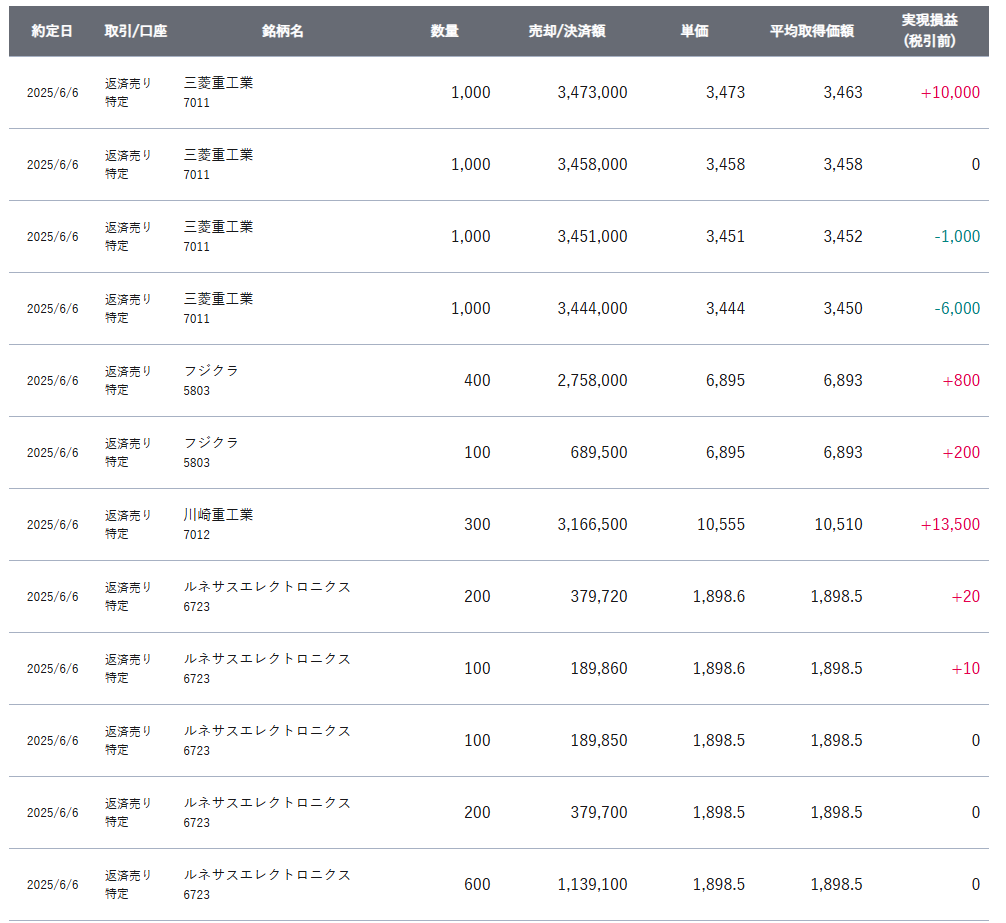Click the 川崎重工業 stock name
Image resolution: width=1006 pixels, height=923 pixels.
point(218,514)
